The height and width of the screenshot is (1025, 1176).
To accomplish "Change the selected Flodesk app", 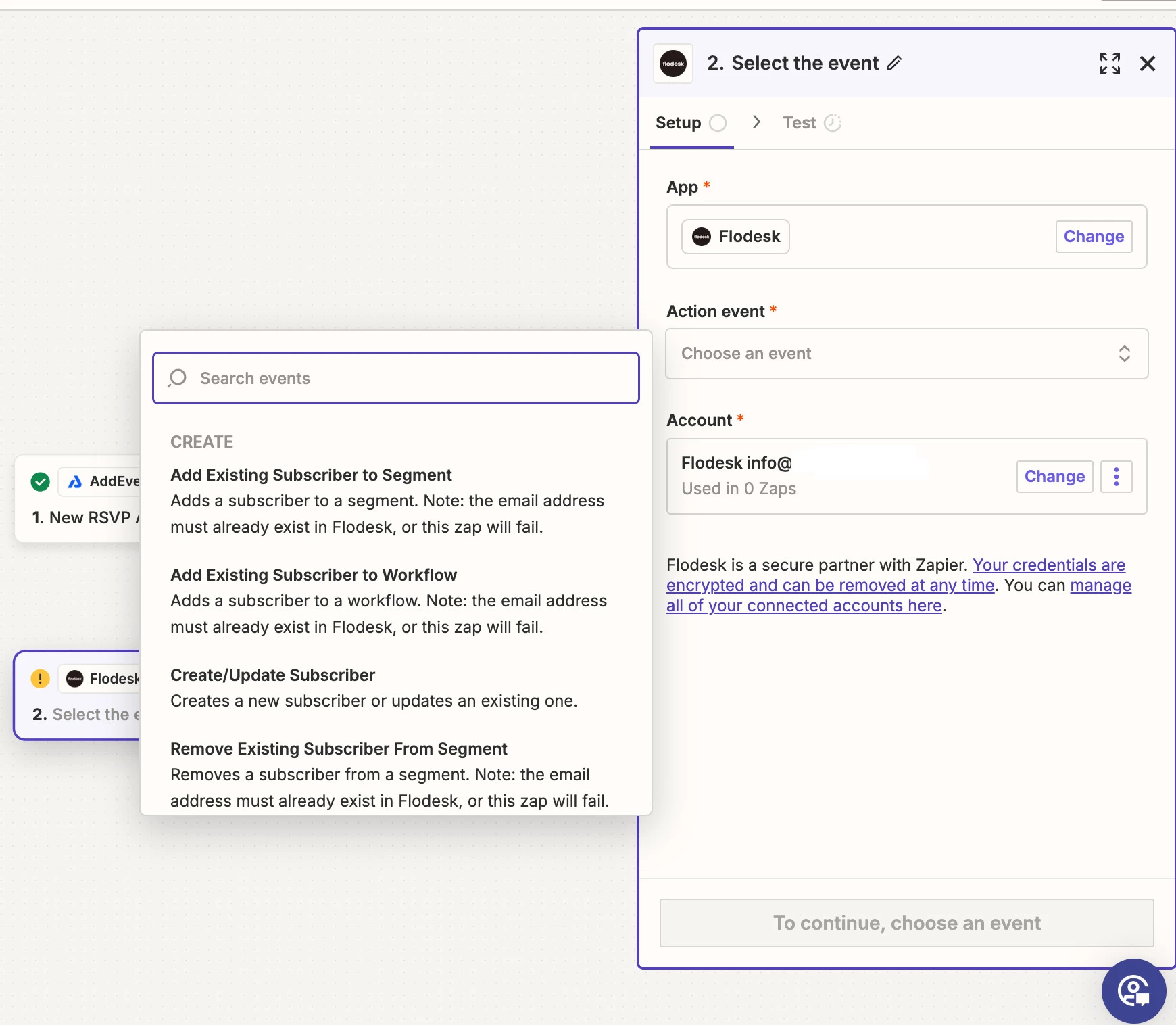I will (1094, 237).
